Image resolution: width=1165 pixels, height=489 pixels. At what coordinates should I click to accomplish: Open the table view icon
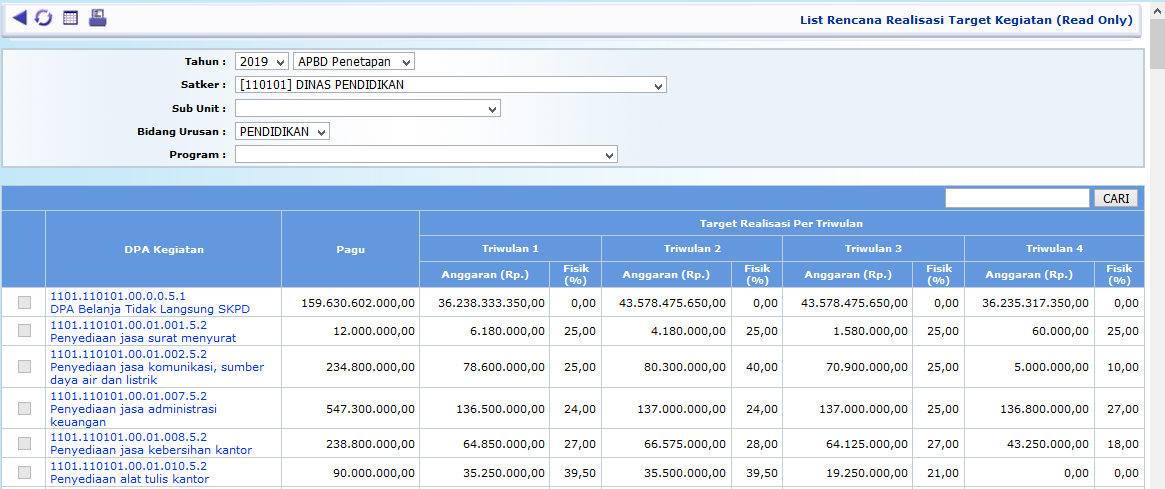(x=70, y=18)
